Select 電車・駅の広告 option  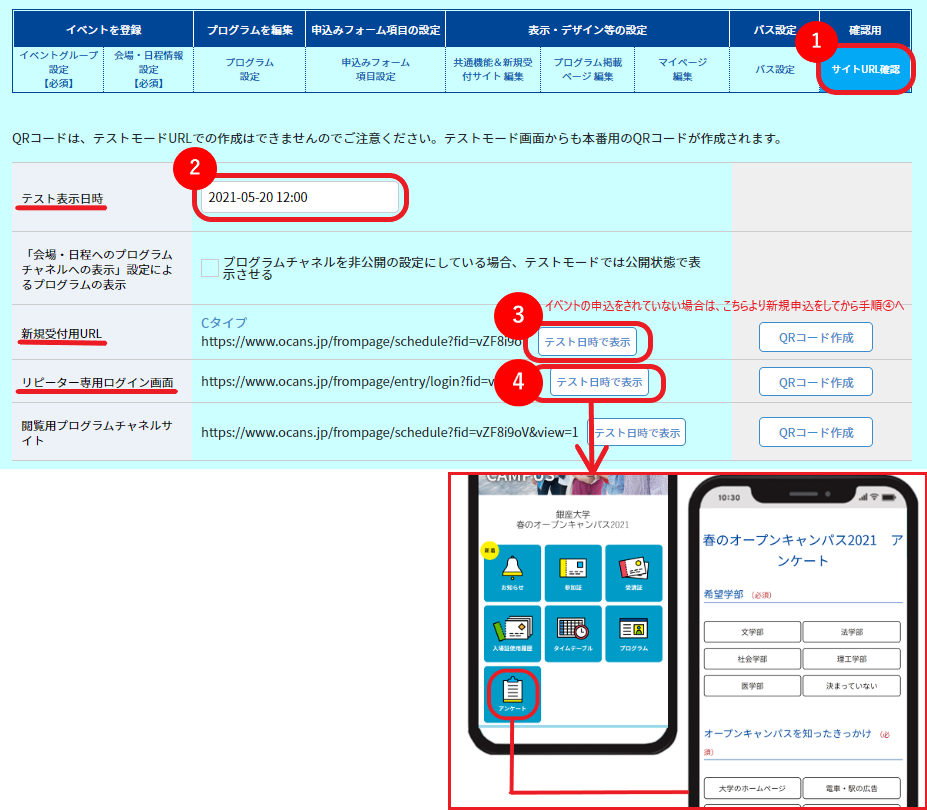tap(851, 788)
